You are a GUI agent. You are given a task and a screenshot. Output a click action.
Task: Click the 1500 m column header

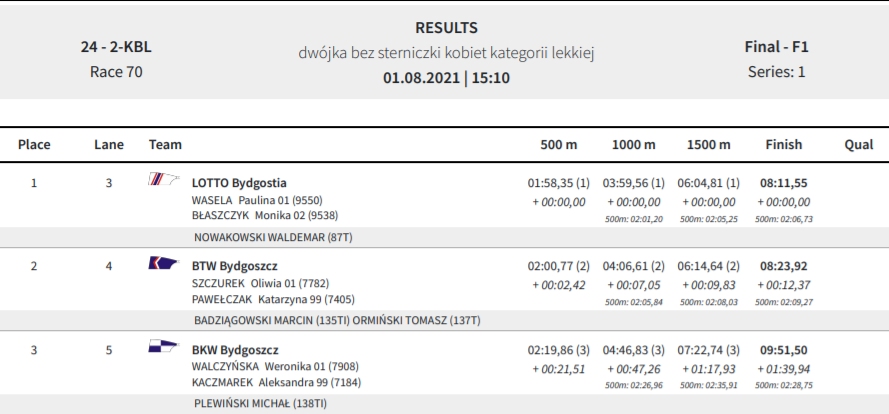point(709,145)
